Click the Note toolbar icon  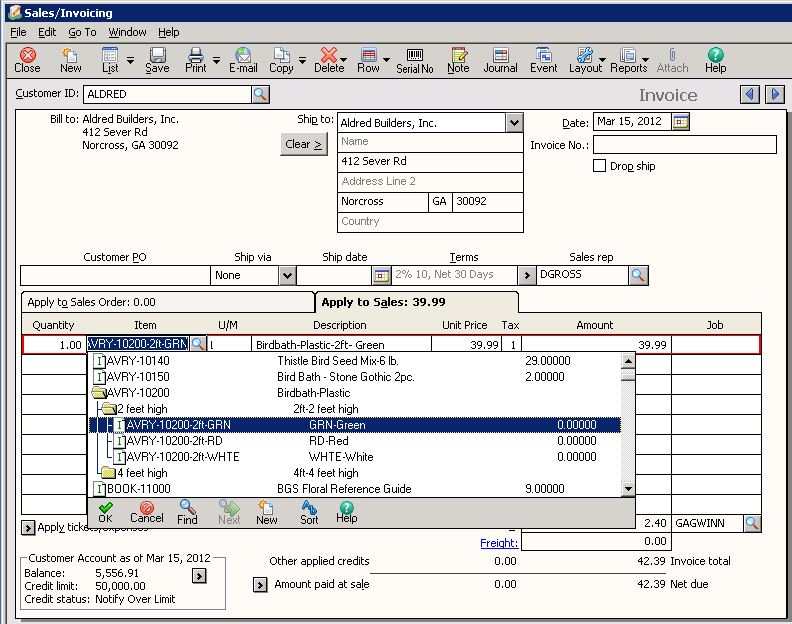[x=458, y=60]
